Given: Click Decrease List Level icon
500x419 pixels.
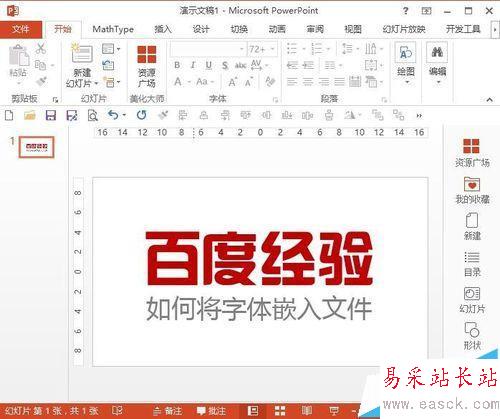Looking at the screenshot, I should [292, 65].
